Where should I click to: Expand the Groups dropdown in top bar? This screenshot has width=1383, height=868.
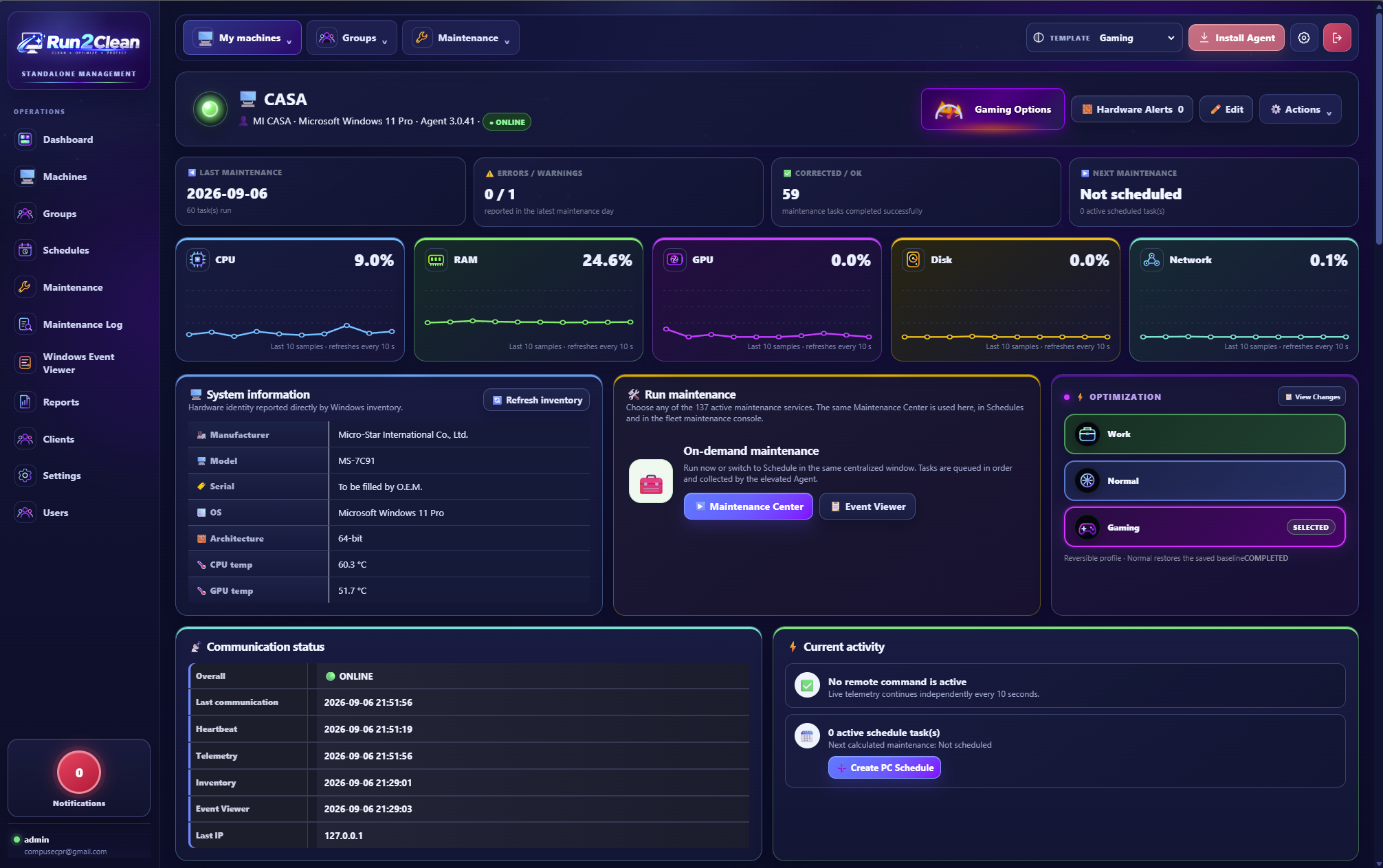tap(352, 38)
